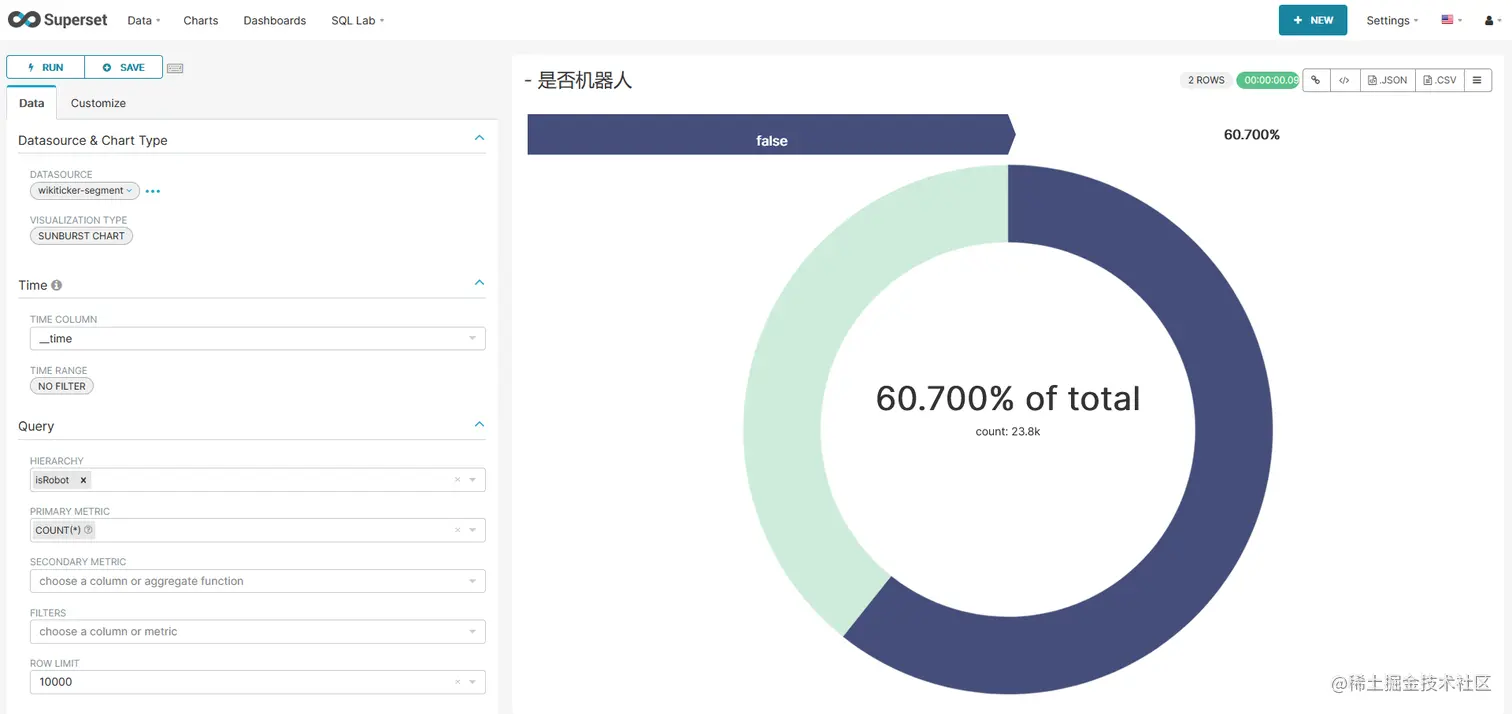
Task: Click the count: 23.8k text
Action: (x=1008, y=432)
